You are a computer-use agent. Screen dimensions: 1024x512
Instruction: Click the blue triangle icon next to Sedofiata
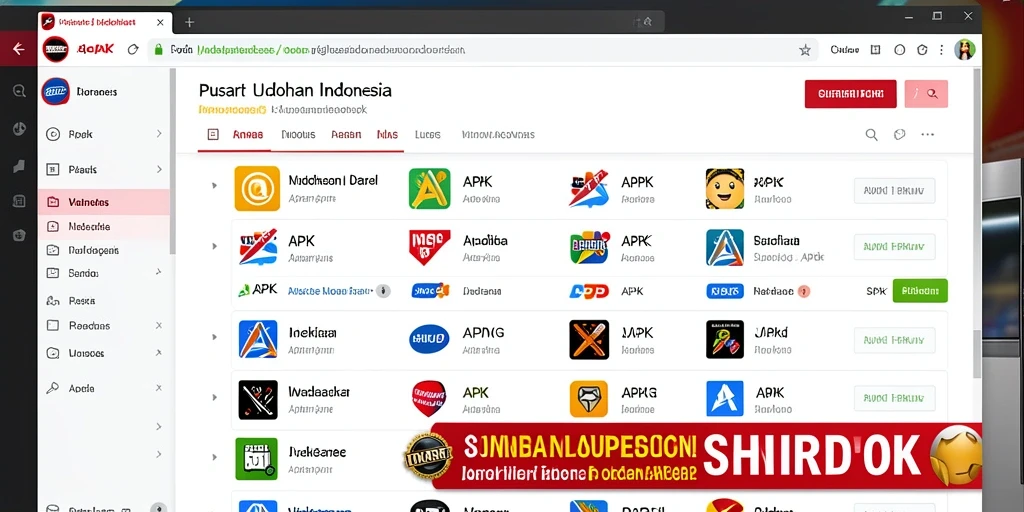point(724,248)
